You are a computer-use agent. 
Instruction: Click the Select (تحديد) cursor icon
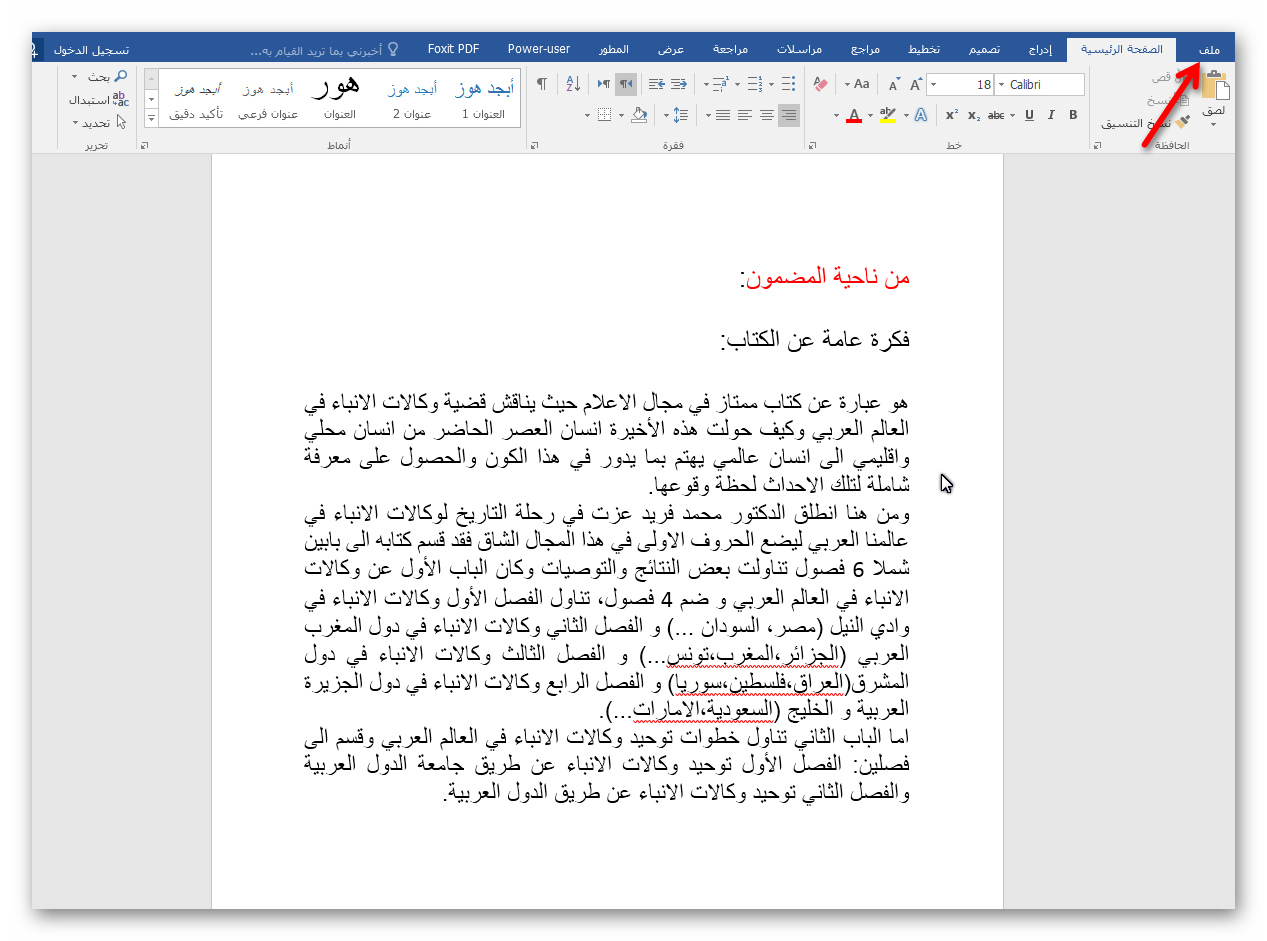121,122
